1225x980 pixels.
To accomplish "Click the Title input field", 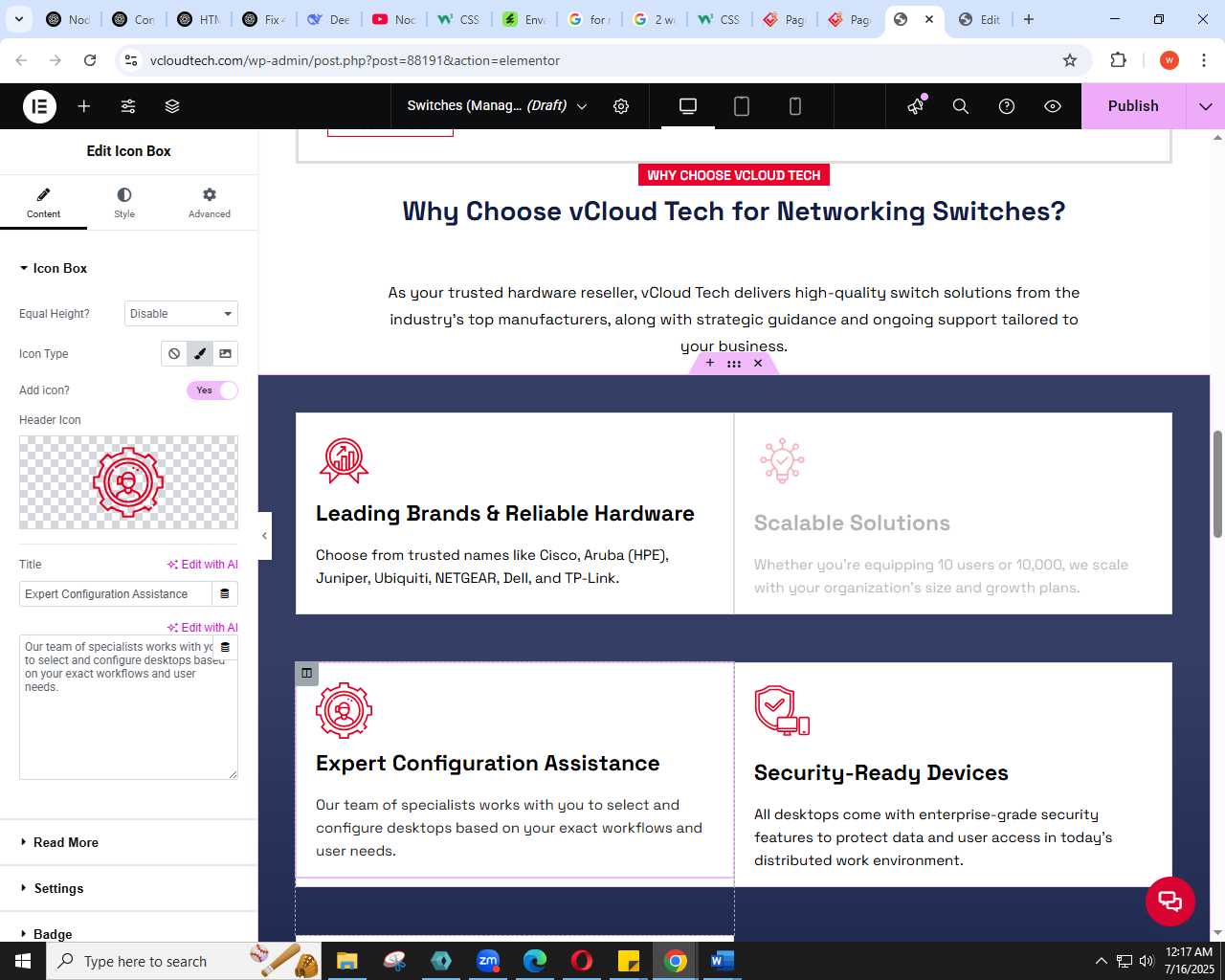I will coord(116,594).
